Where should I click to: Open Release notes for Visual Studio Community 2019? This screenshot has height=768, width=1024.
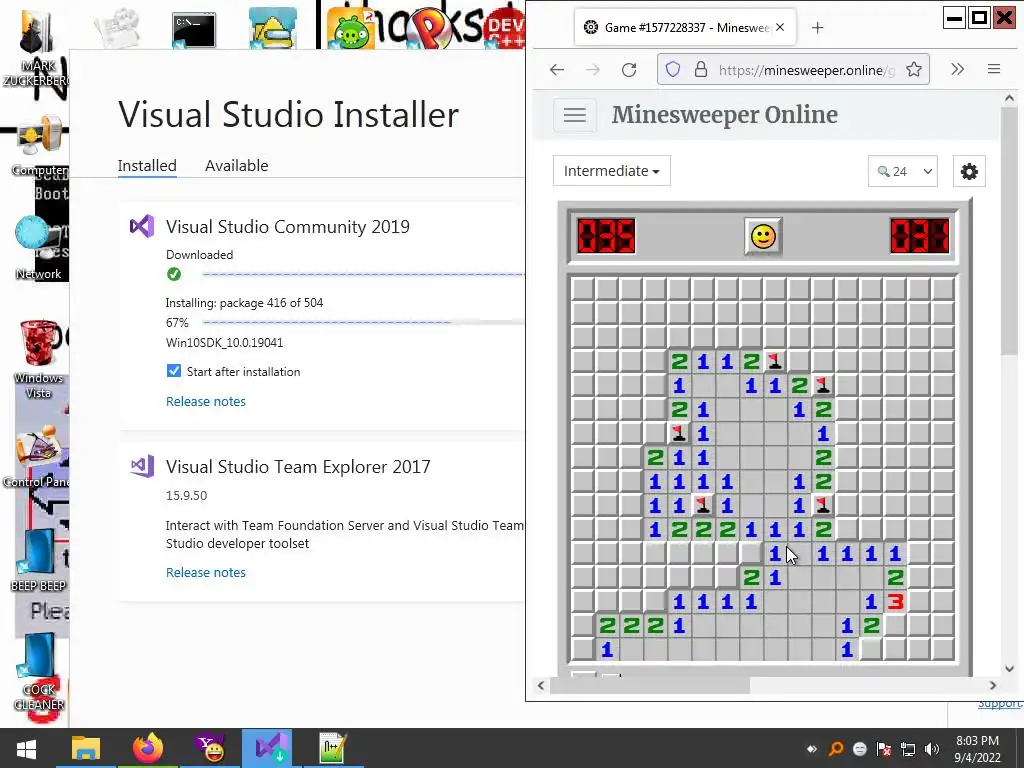coord(206,401)
